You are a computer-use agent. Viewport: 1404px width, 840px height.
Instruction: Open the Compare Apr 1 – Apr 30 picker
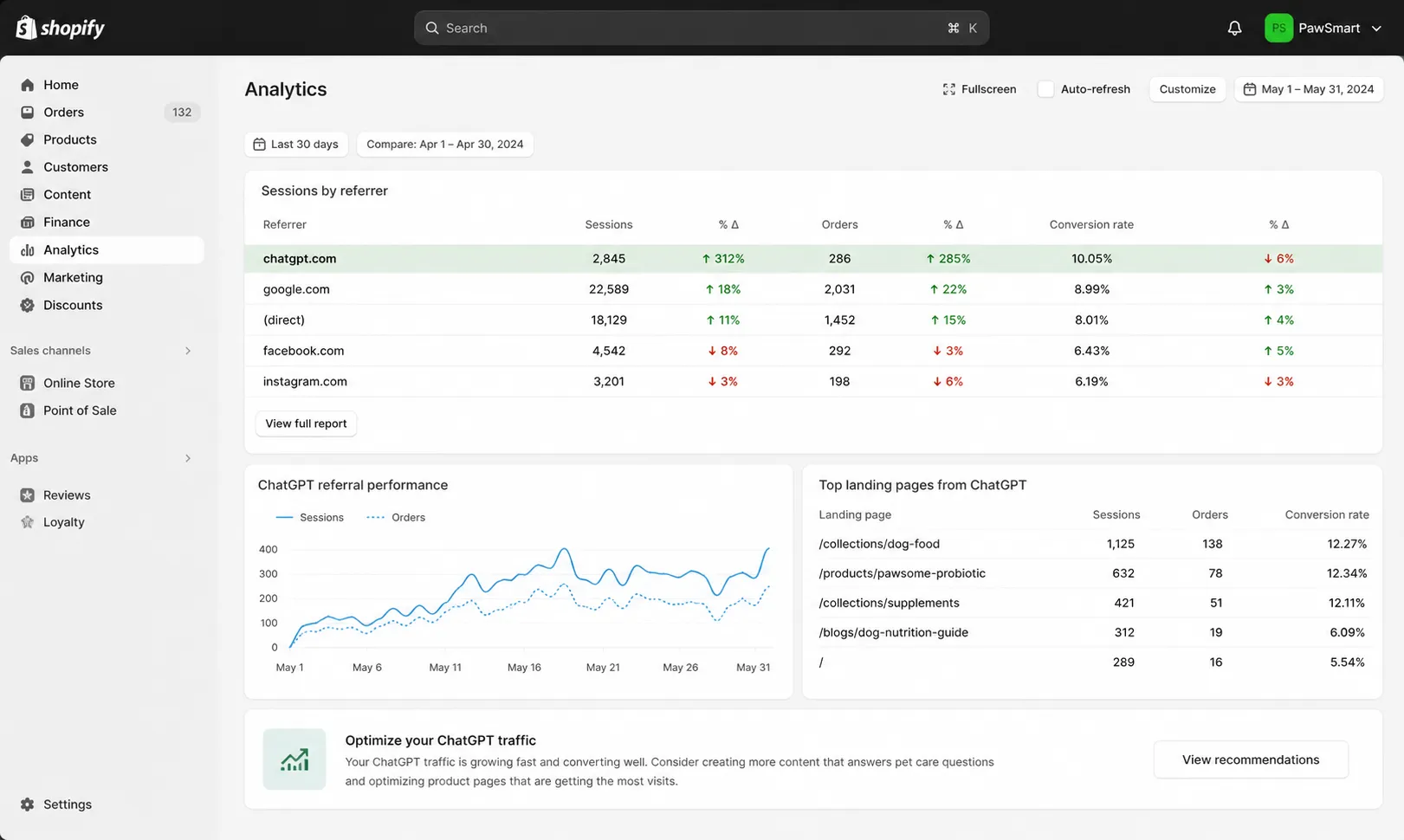(x=445, y=144)
